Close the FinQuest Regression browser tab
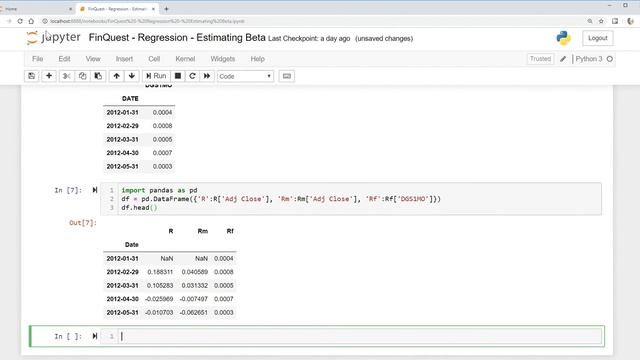The height and width of the screenshot is (360, 640). pyautogui.click(x=153, y=9)
